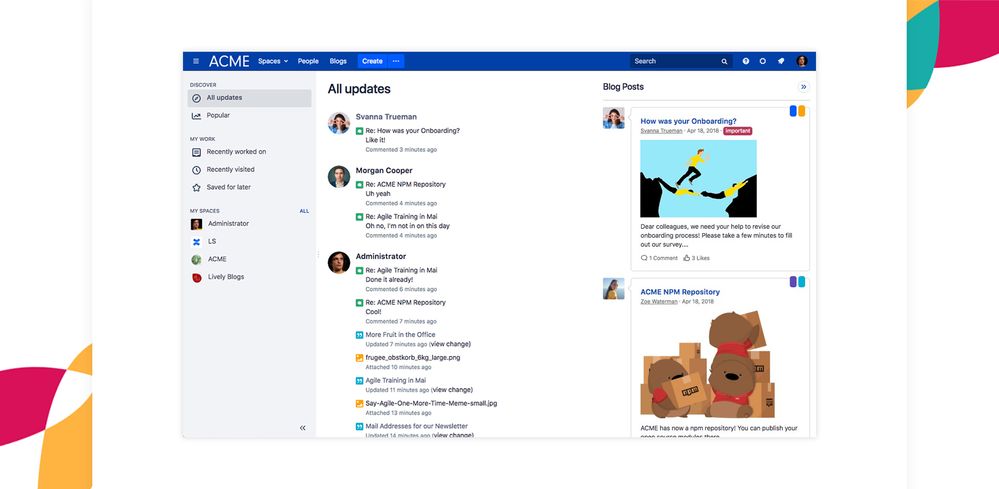Click the Lively Blogs red icon
This screenshot has height=489, width=999.
(x=196, y=278)
